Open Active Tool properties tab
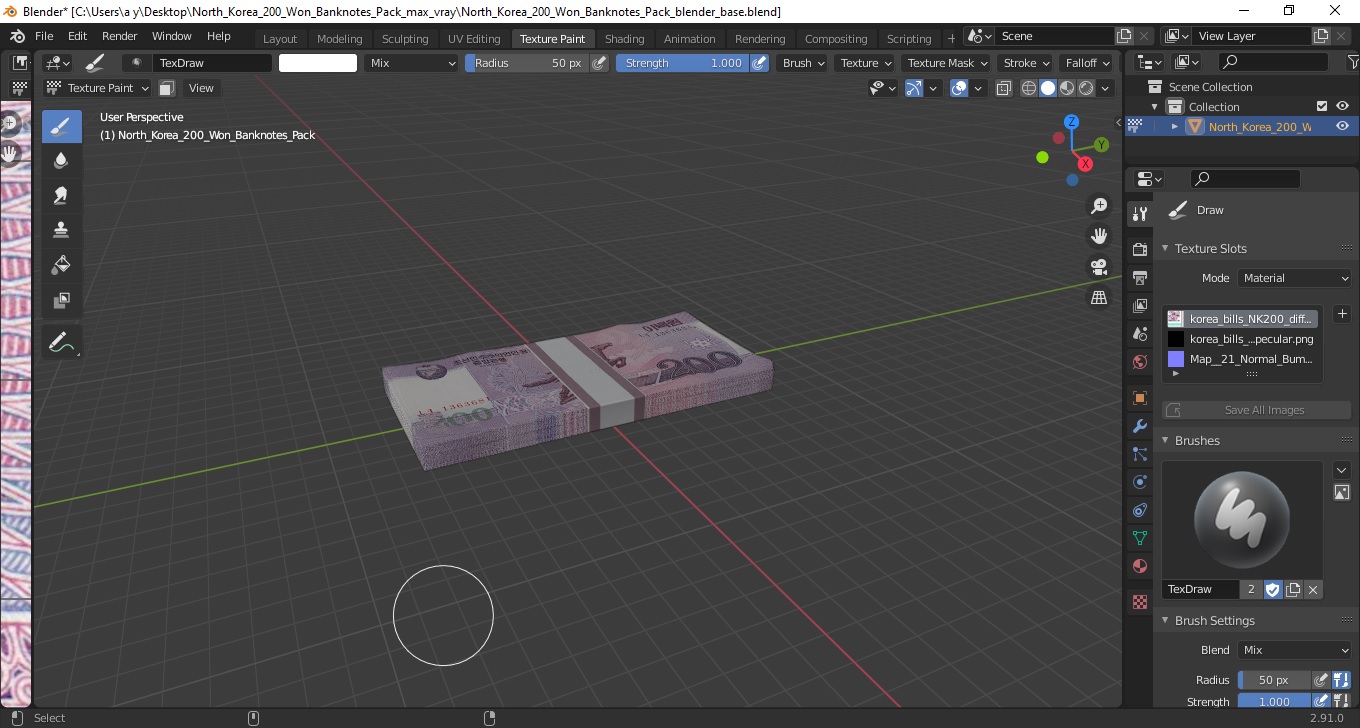The image size is (1360, 728). tap(1139, 214)
